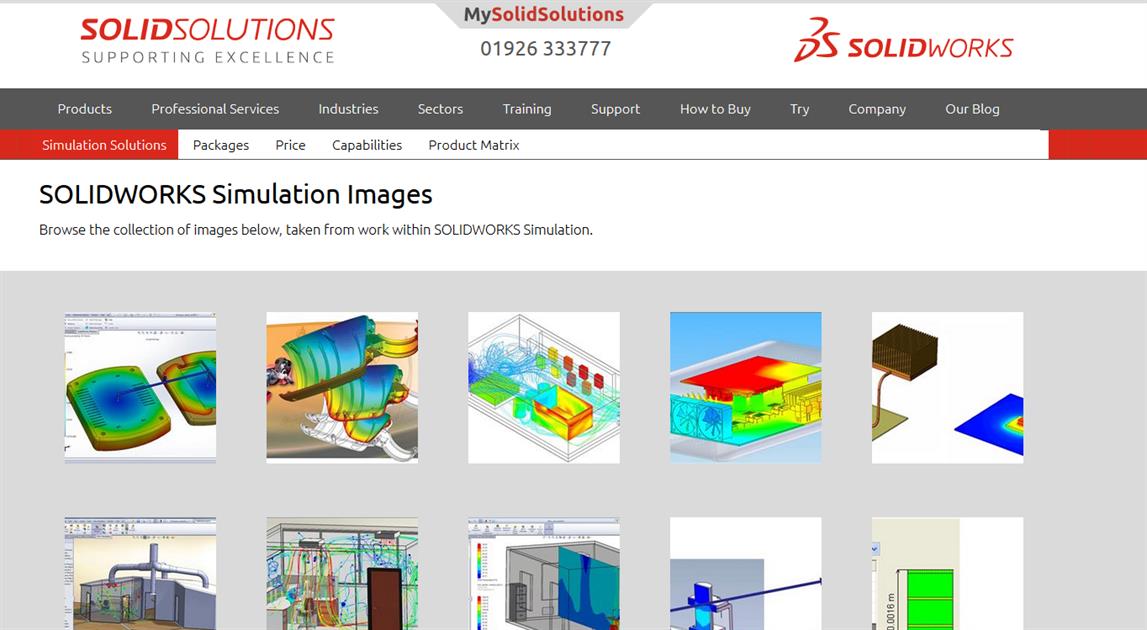Select the Try menu item
The image size is (1147, 630).
[799, 109]
